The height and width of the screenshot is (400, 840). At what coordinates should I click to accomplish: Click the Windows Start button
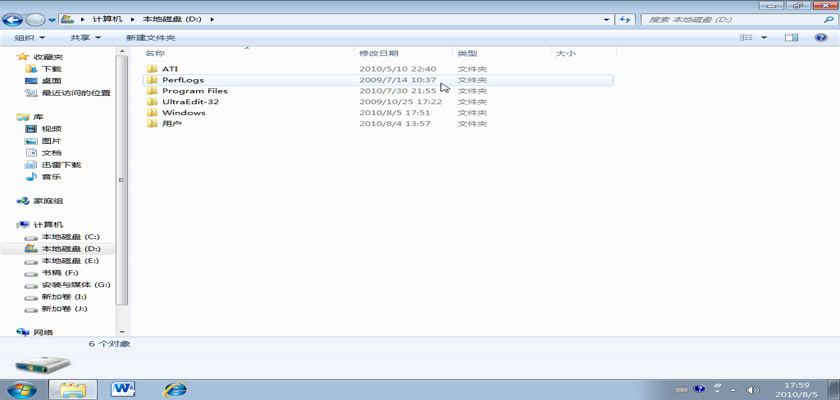tap(22, 388)
